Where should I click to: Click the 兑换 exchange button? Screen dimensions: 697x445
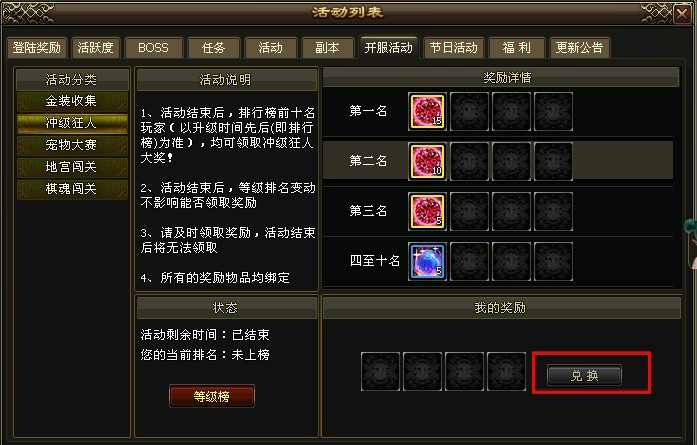tap(584, 376)
